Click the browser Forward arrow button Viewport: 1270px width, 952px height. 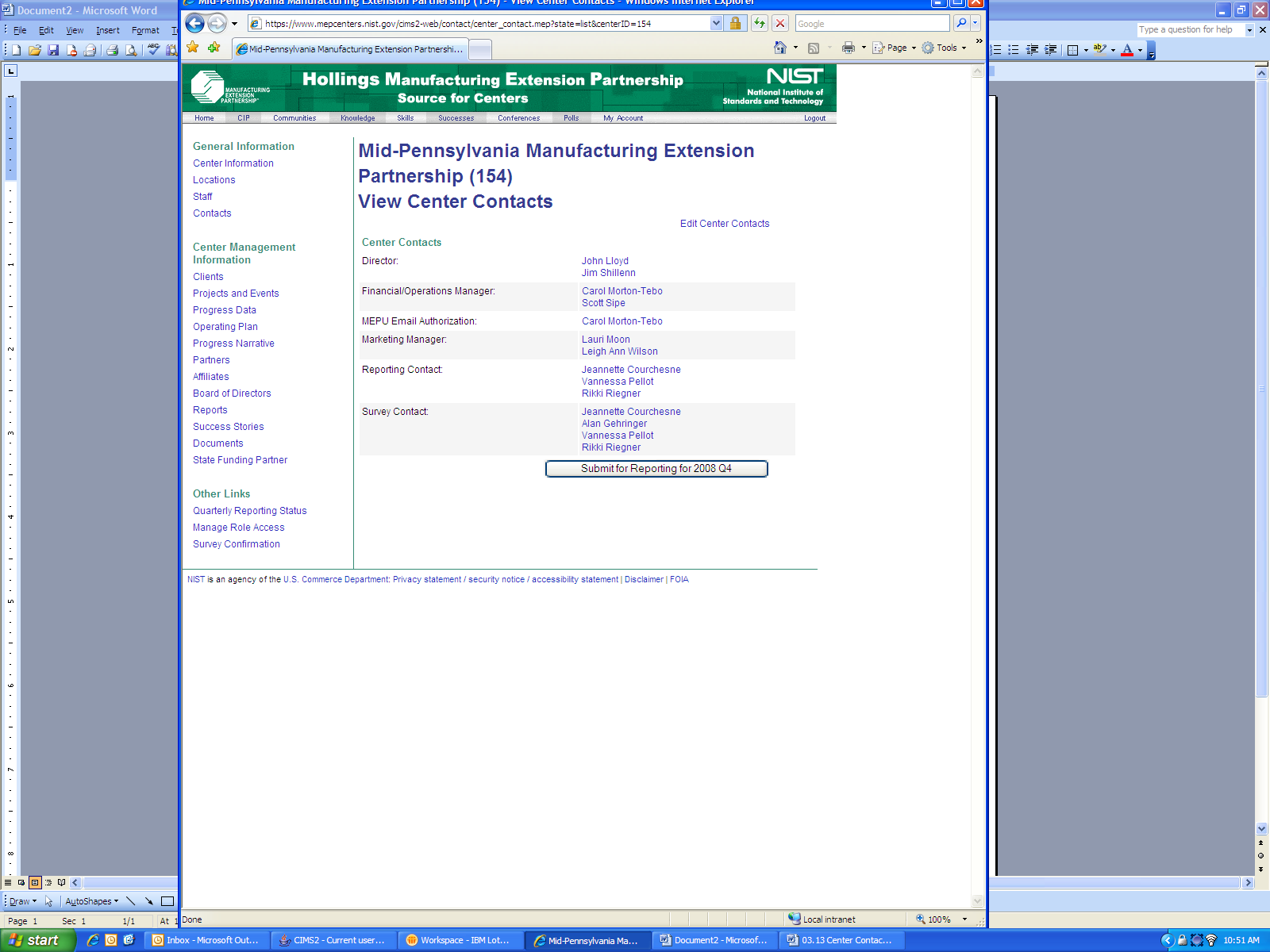[x=217, y=24]
